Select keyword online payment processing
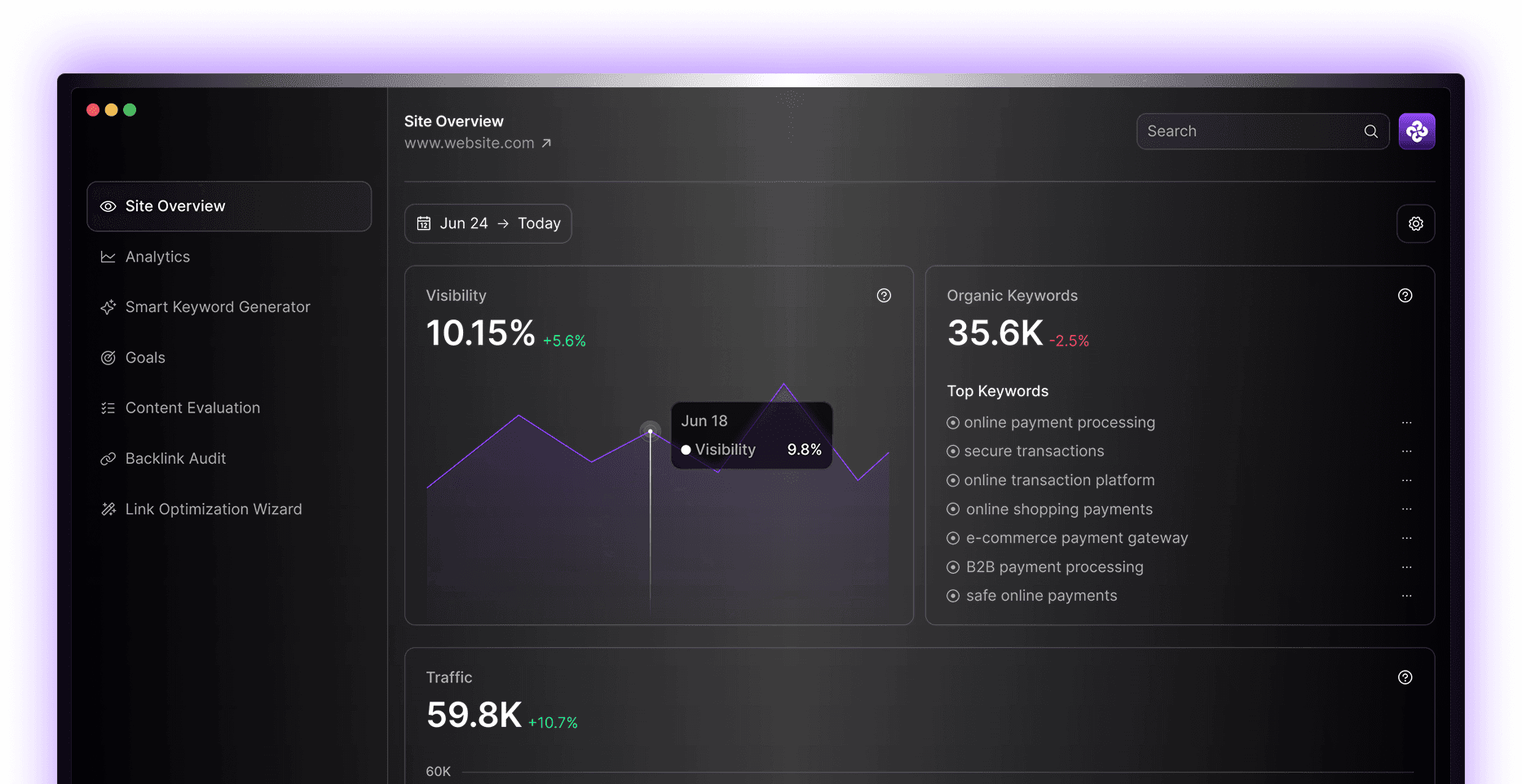 point(1060,422)
